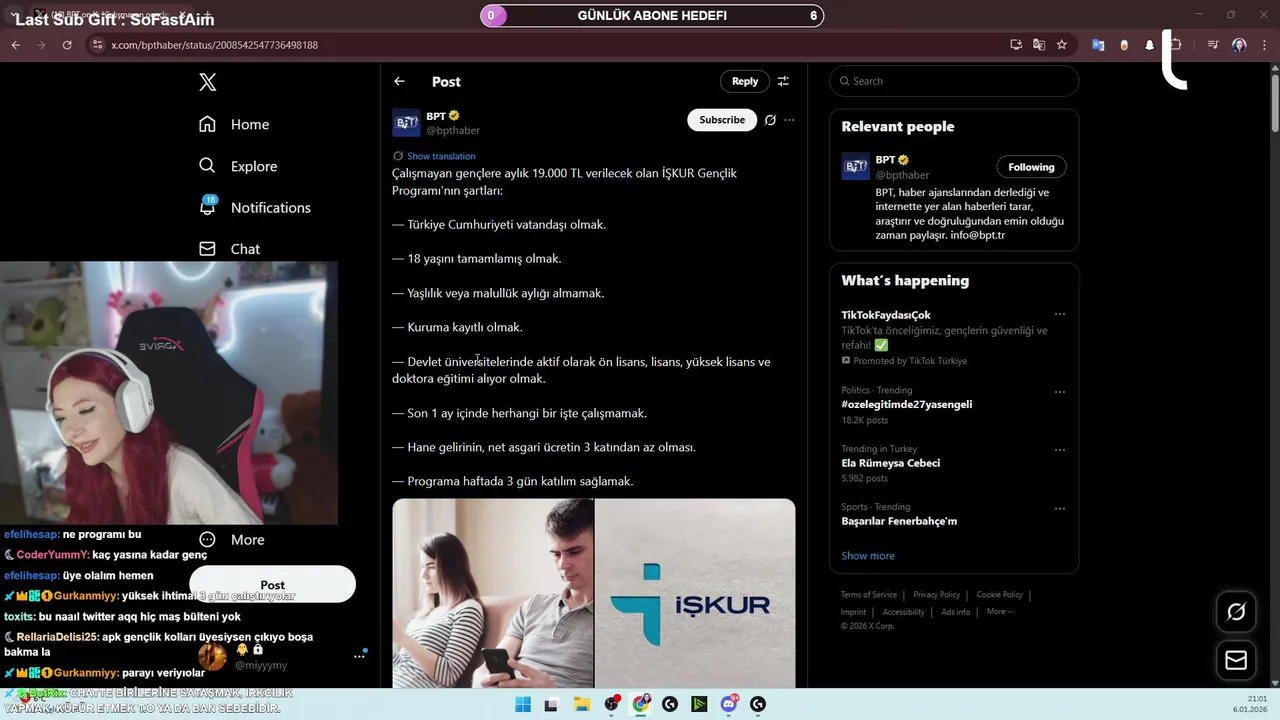Viewport: 1280px width, 720px height.
Task: Open more options for #ozelegitimde27yasengeli trend
Action: (x=1060, y=391)
